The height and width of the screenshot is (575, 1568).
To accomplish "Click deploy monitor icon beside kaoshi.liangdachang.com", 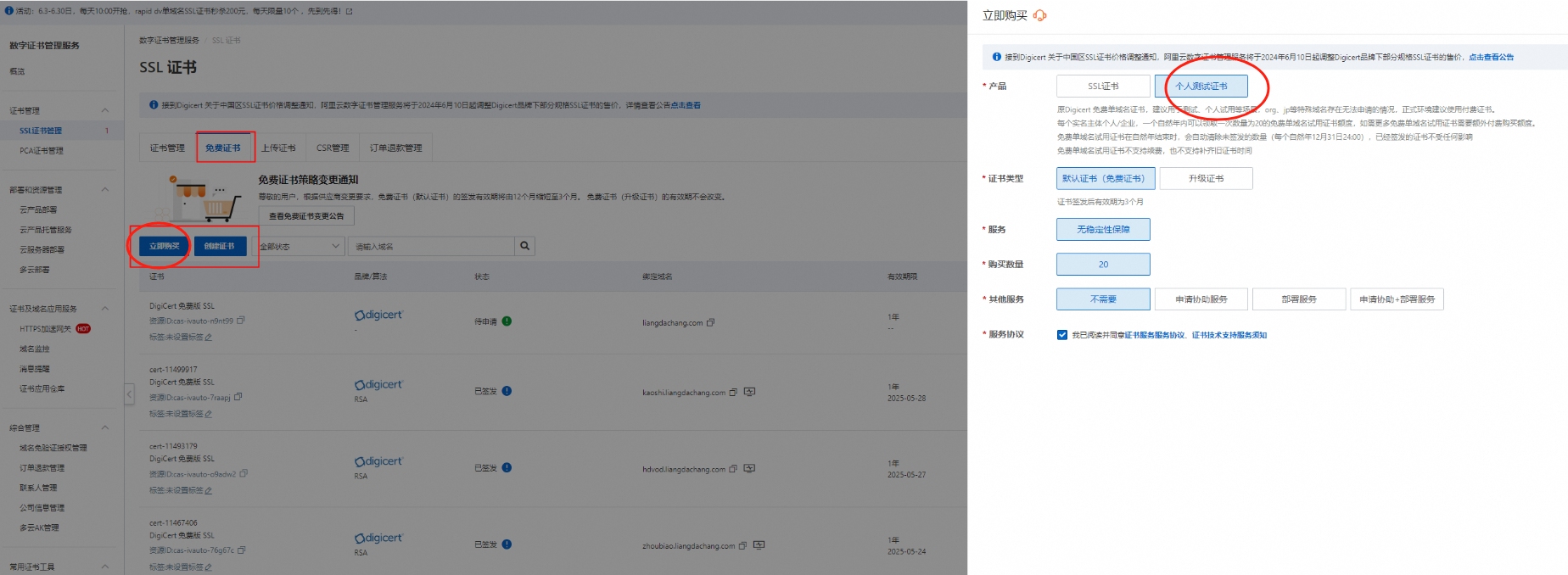I will coord(749,392).
